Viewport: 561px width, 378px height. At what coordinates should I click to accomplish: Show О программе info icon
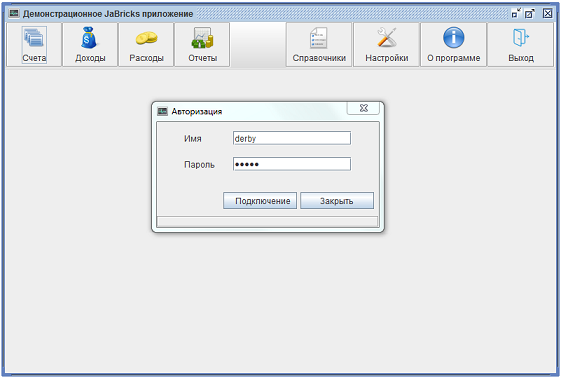coord(453,38)
